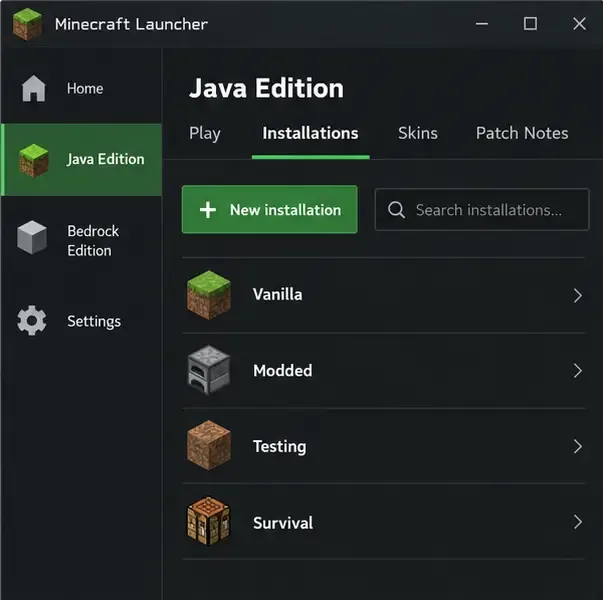Click the Home house icon in sidebar
The image size is (603, 600).
(x=33, y=88)
